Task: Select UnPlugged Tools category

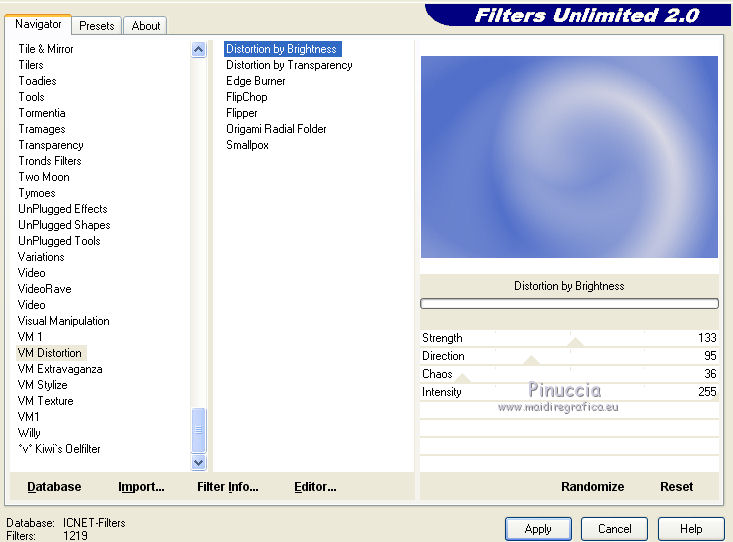Action: point(59,241)
